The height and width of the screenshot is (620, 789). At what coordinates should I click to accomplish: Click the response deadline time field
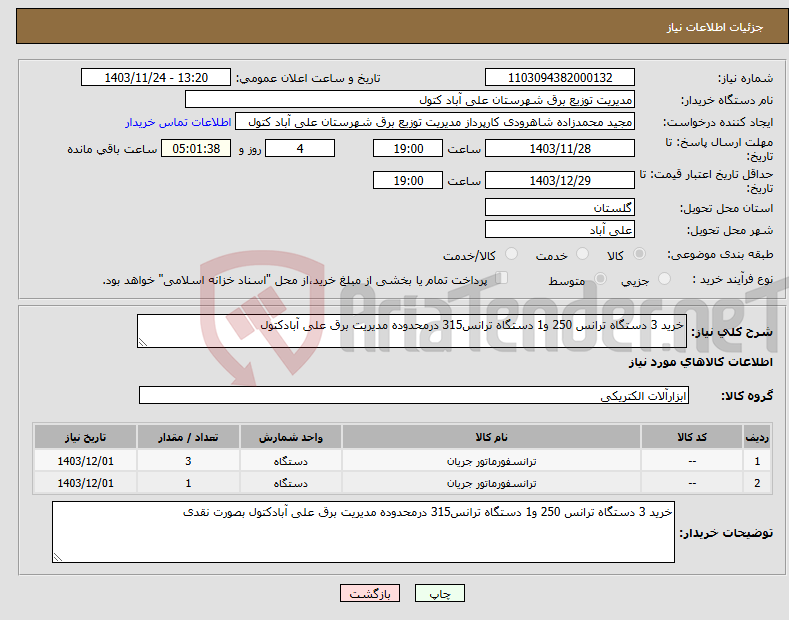(408, 148)
